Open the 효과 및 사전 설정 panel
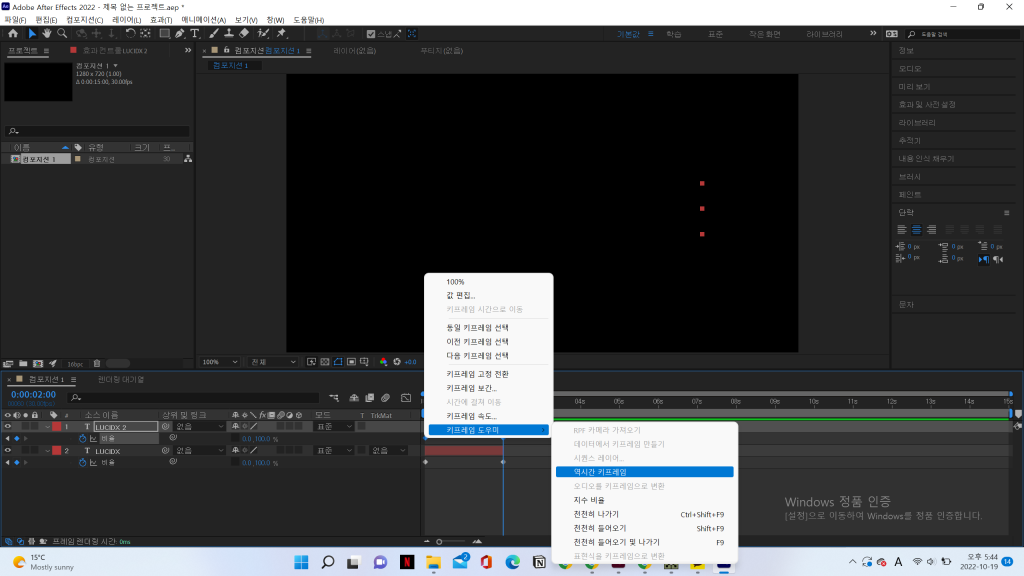 (927, 104)
